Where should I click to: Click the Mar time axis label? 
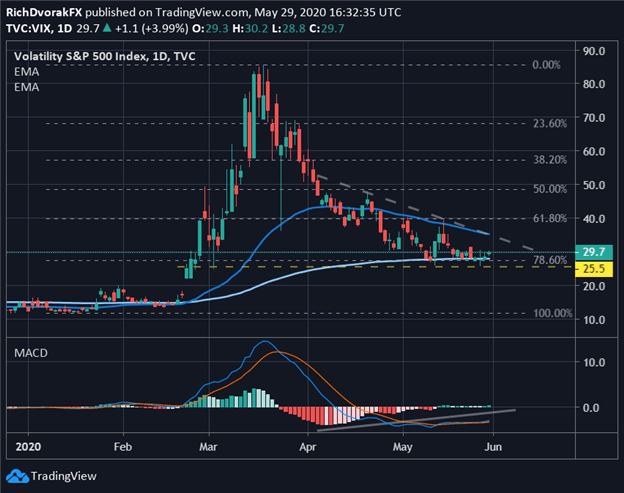[208, 447]
